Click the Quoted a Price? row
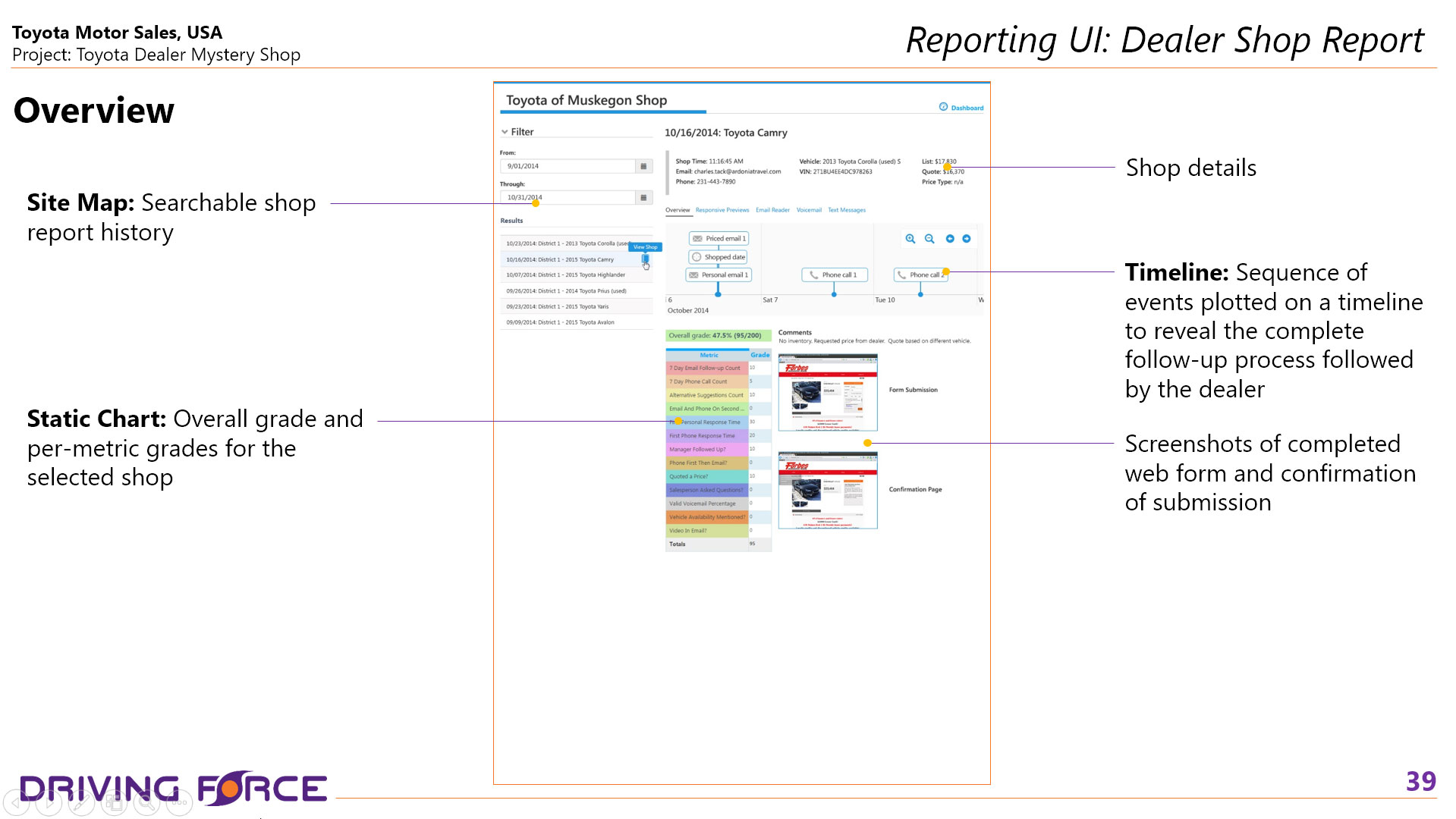The height and width of the screenshot is (819, 1456). click(x=718, y=476)
